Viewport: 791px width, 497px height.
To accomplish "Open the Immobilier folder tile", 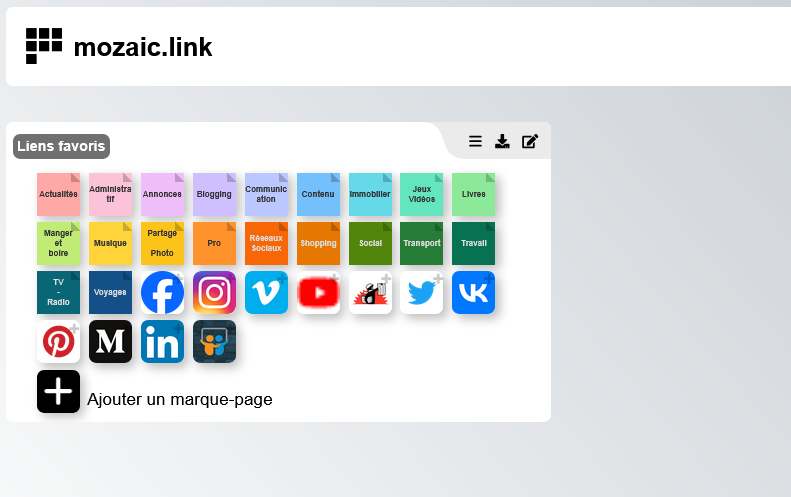I will [370, 194].
